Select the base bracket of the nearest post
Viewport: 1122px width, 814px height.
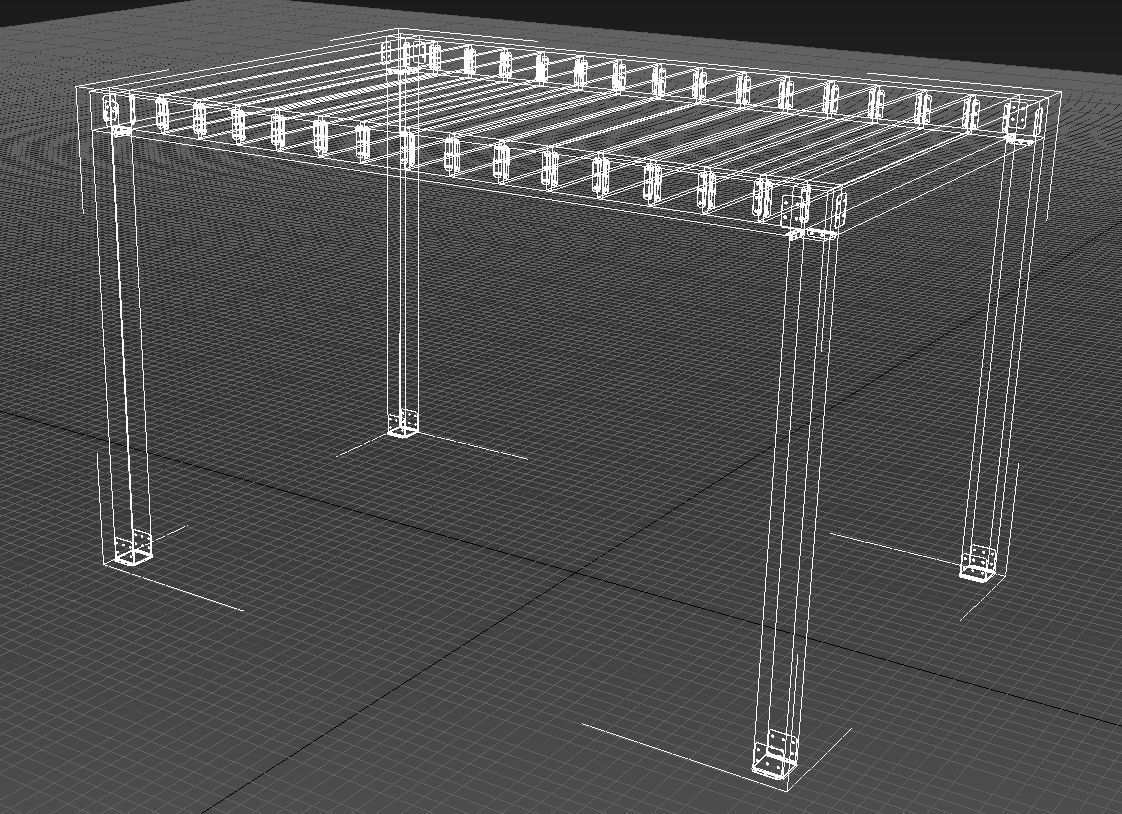click(x=776, y=754)
